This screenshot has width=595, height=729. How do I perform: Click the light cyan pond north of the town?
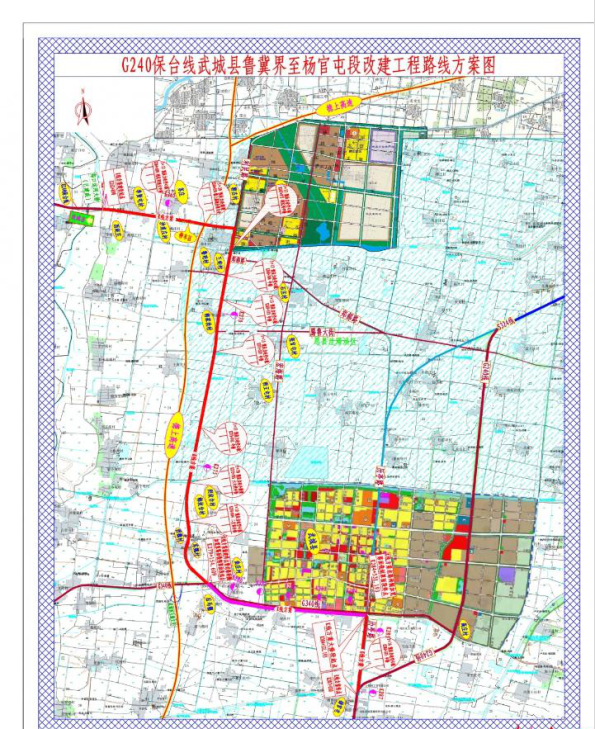pyautogui.click(x=310, y=458)
